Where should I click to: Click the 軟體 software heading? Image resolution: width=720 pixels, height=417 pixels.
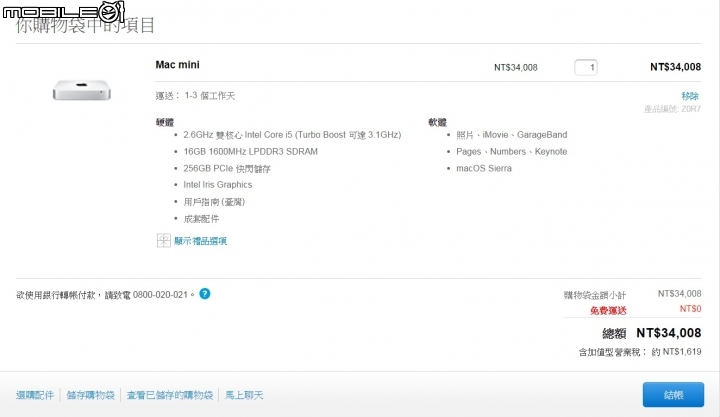(x=438, y=122)
